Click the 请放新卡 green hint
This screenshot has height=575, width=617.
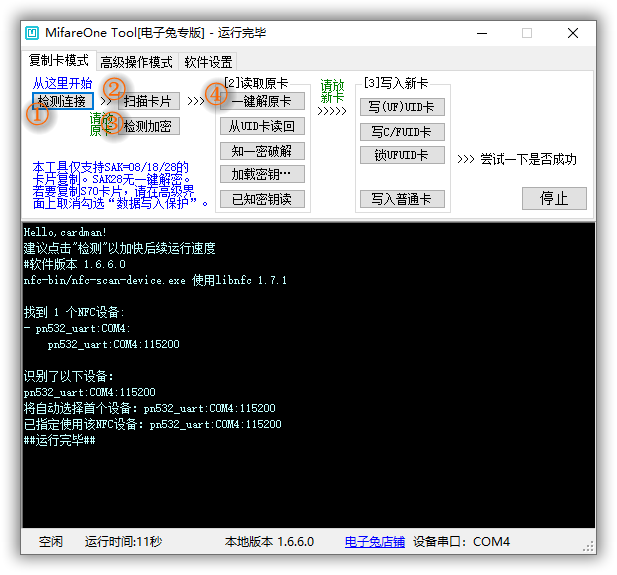pos(332,91)
